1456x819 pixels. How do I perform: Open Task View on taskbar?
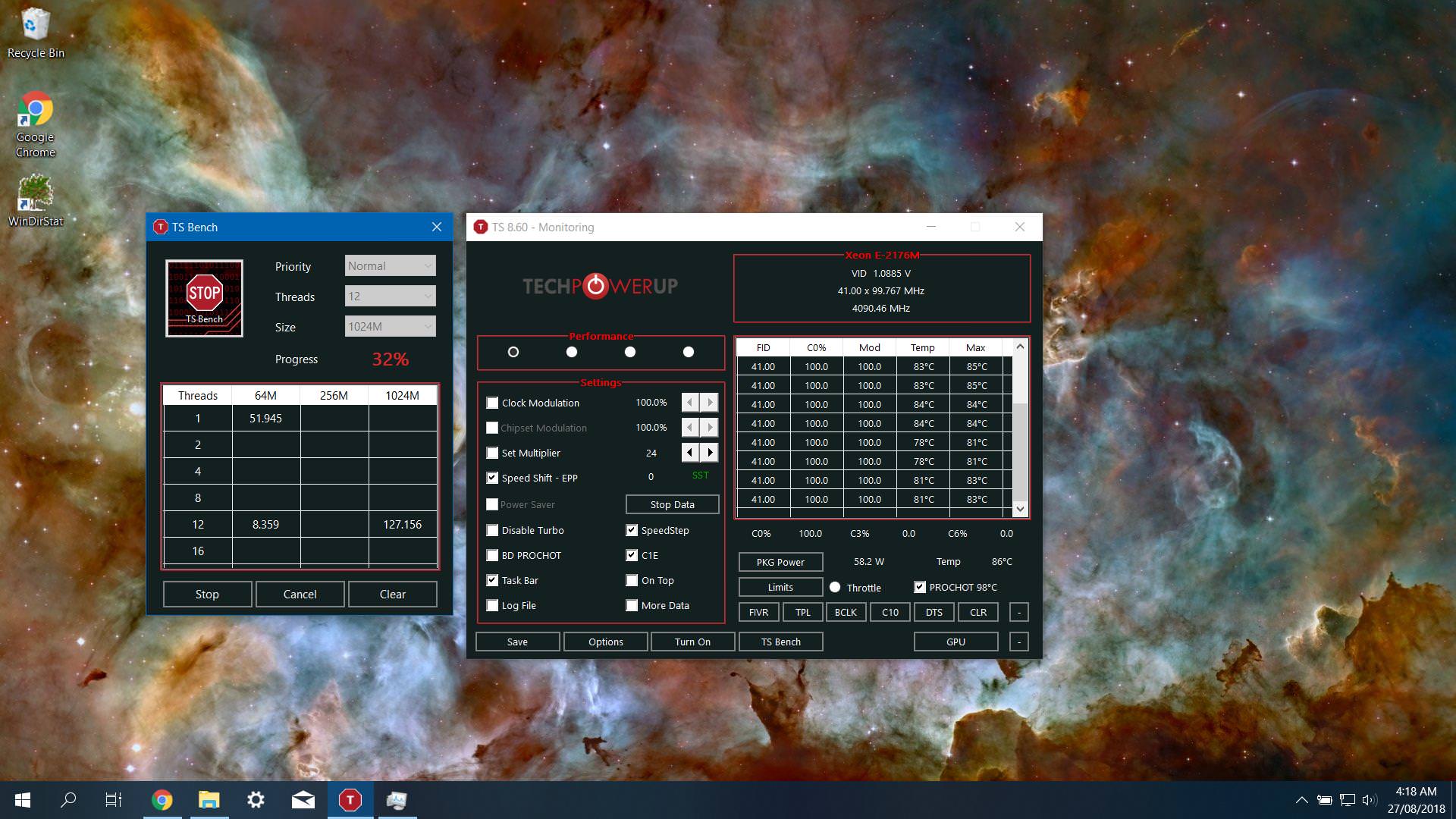(114, 800)
